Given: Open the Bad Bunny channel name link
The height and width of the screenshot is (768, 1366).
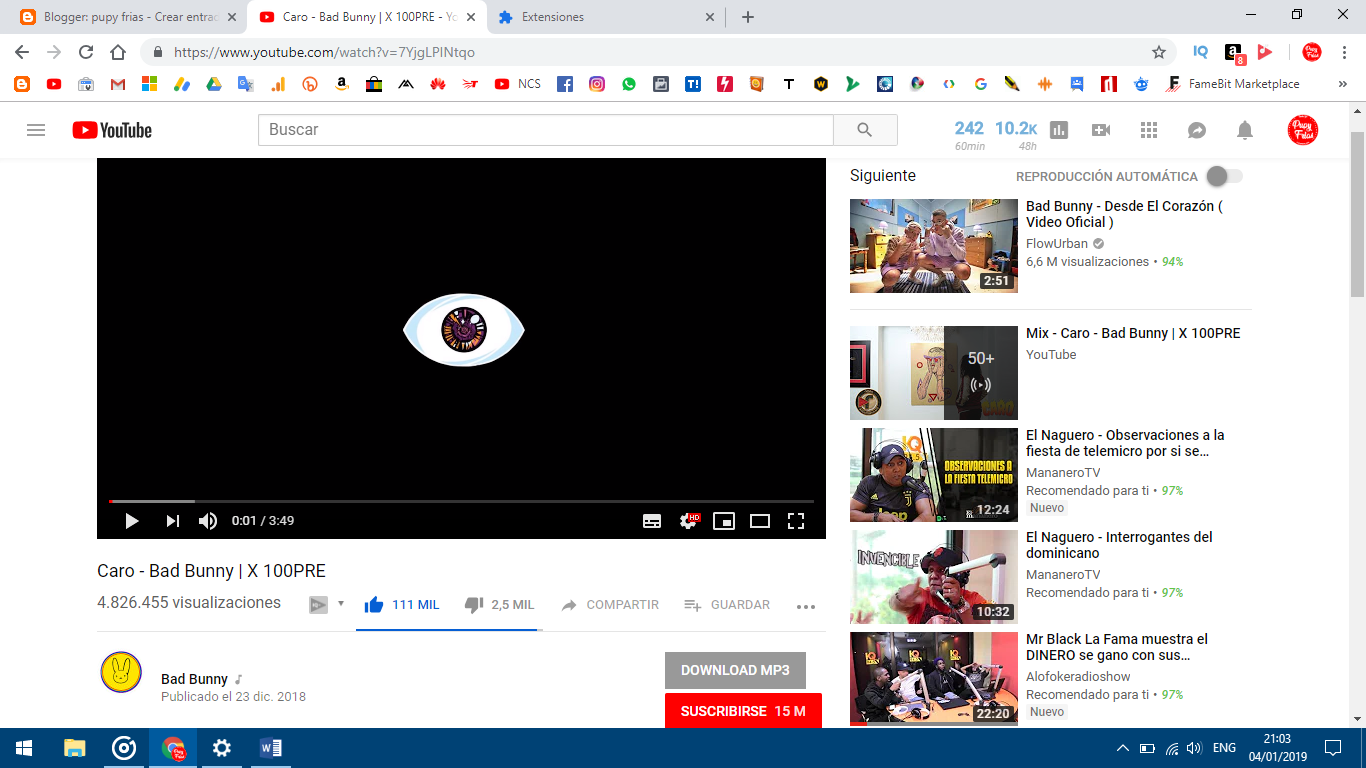Looking at the screenshot, I should [x=194, y=679].
